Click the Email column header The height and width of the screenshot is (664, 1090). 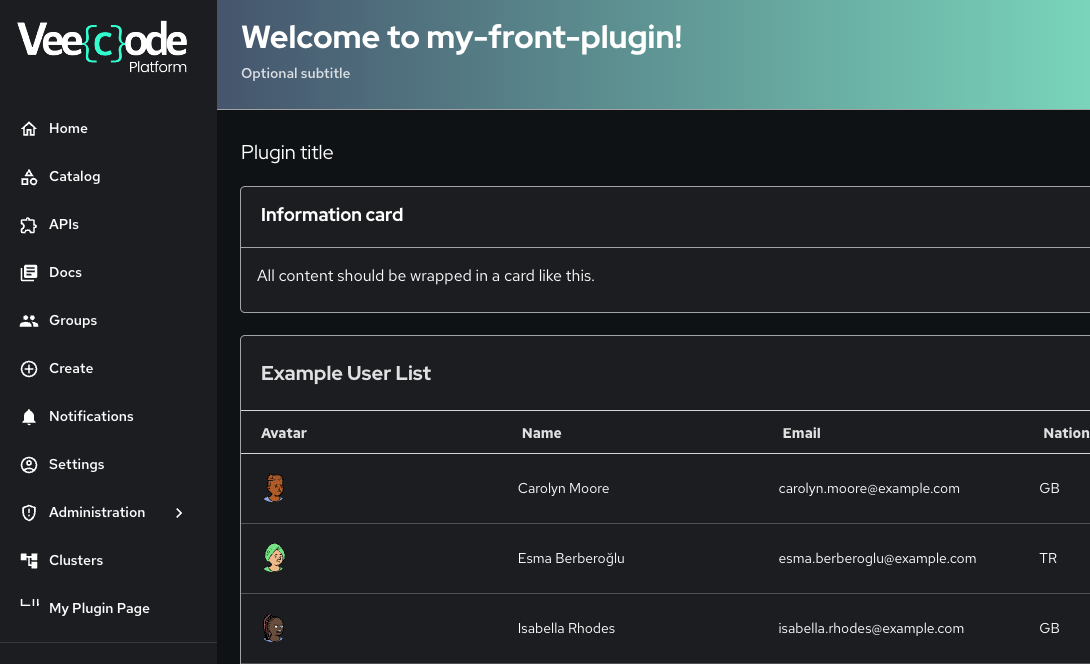(802, 433)
